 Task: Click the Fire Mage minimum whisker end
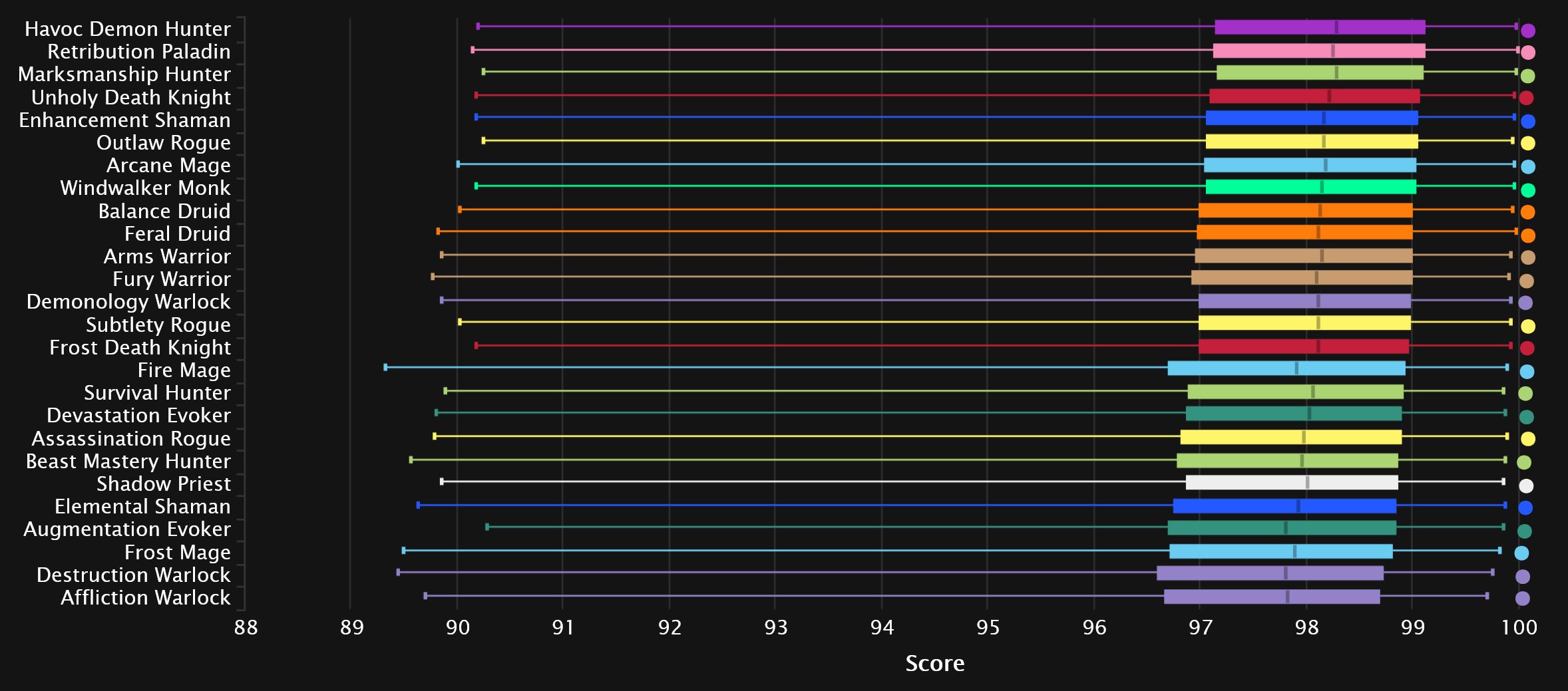point(385,367)
